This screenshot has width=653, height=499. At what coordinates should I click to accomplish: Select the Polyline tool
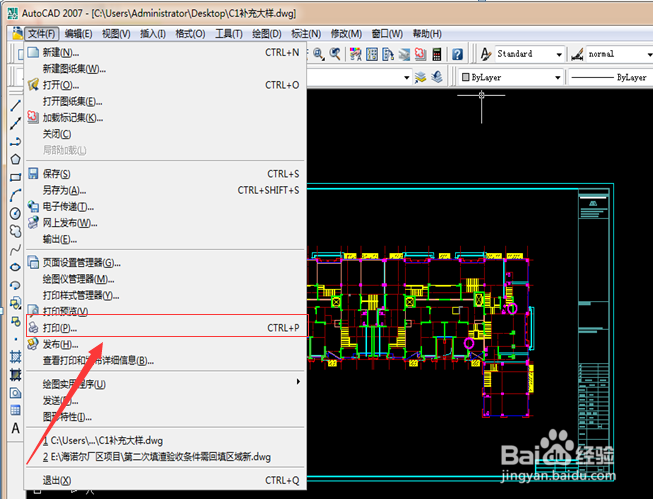(x=15, y=142)
